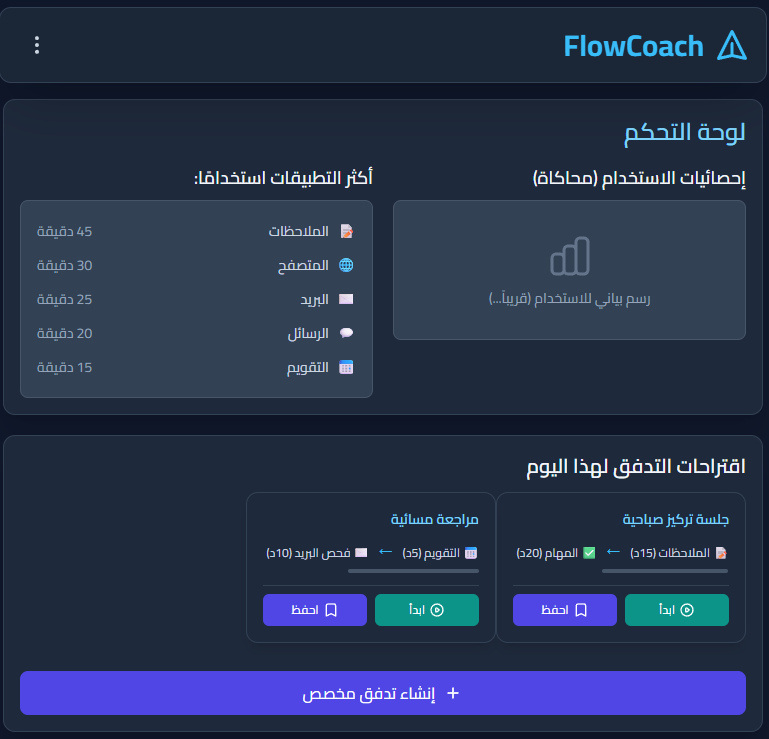Click the الرسائل speech bubble icon
This screenshot has height=739, width=769.
[346, 333]
